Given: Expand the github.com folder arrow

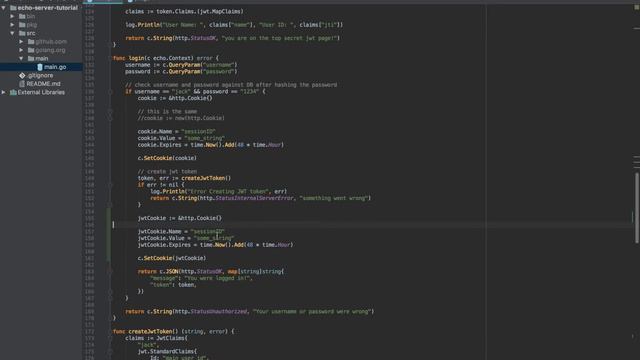Looking at the screenshot, I should pyautogui.click(x=21, y=42).
